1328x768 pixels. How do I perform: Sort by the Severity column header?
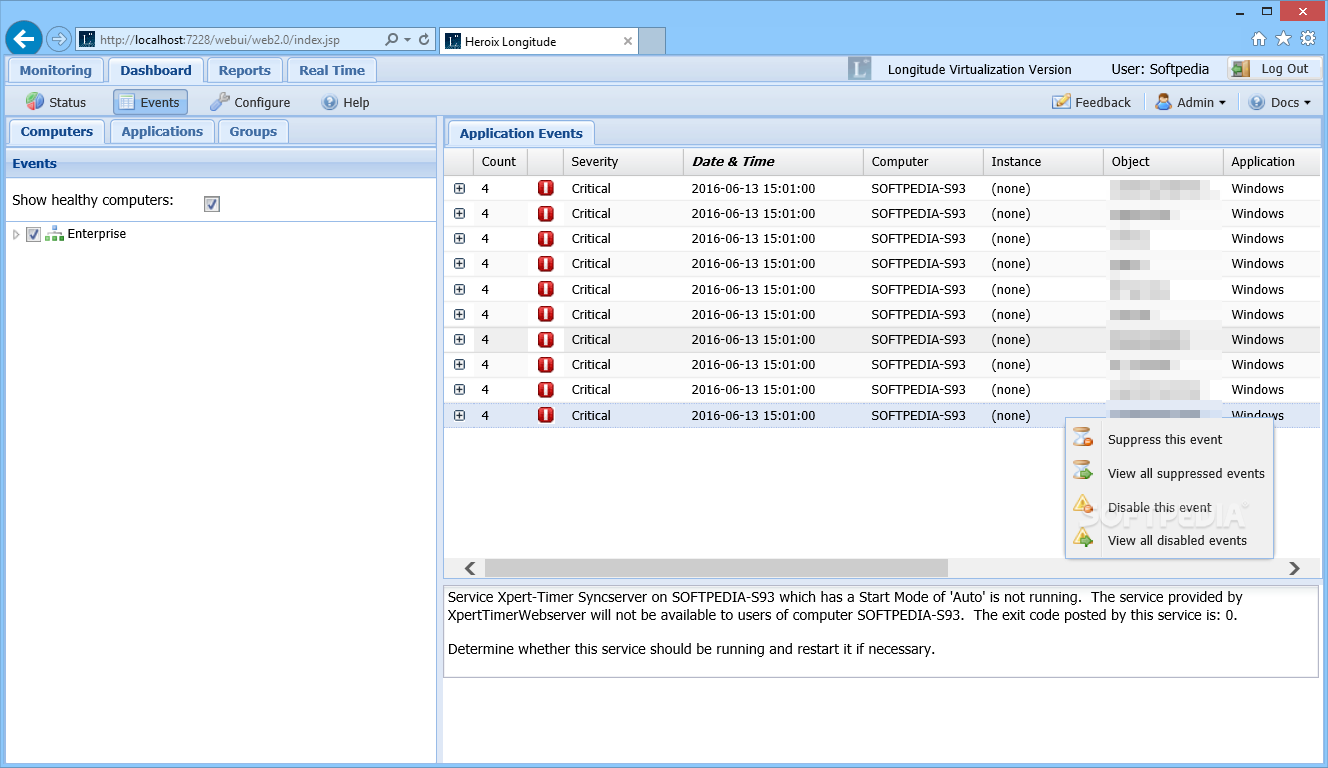point(623,162)
